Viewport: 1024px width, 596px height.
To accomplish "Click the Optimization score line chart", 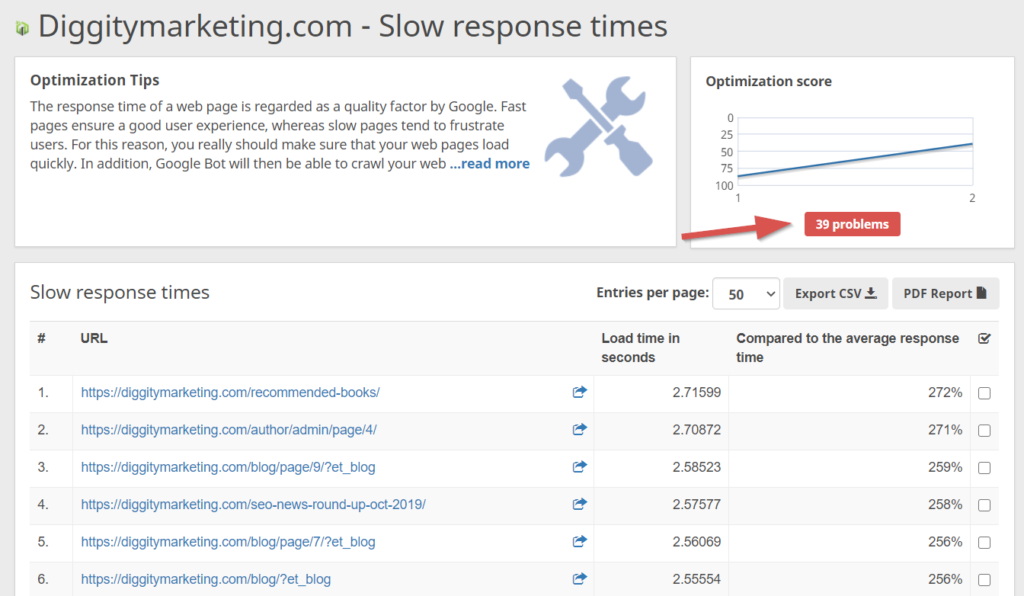I will coord(855,152).
